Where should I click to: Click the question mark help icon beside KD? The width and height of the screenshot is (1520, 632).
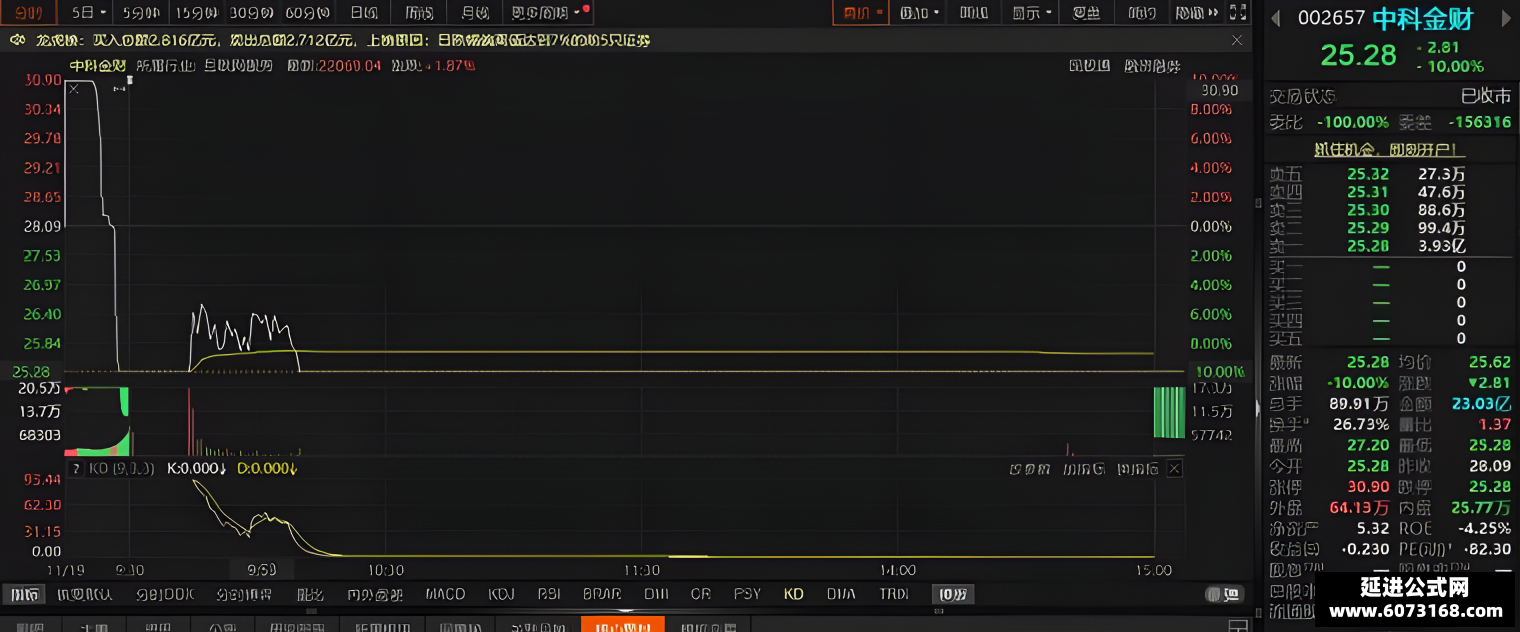[x=74, y=468]
